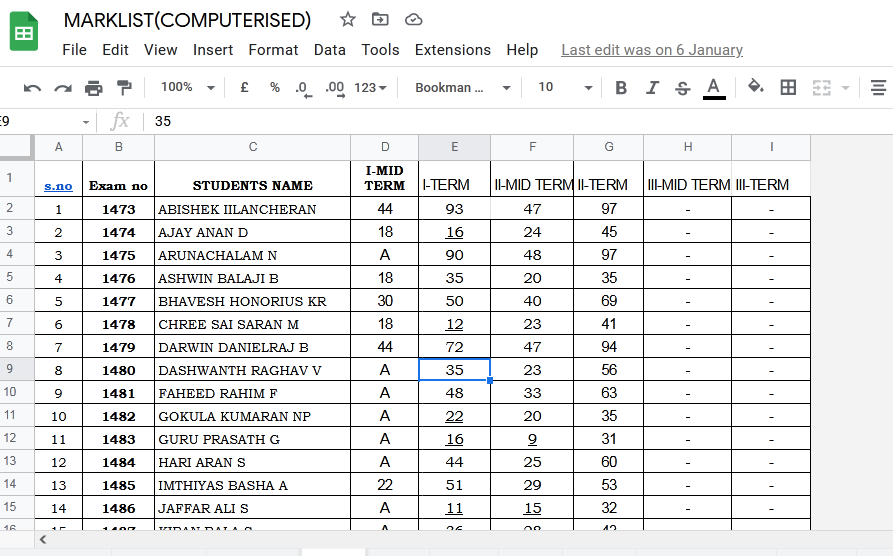Click the s.no header link
Image resolution: width=893 pixels, height=556 pixels.
pos(58,185)
